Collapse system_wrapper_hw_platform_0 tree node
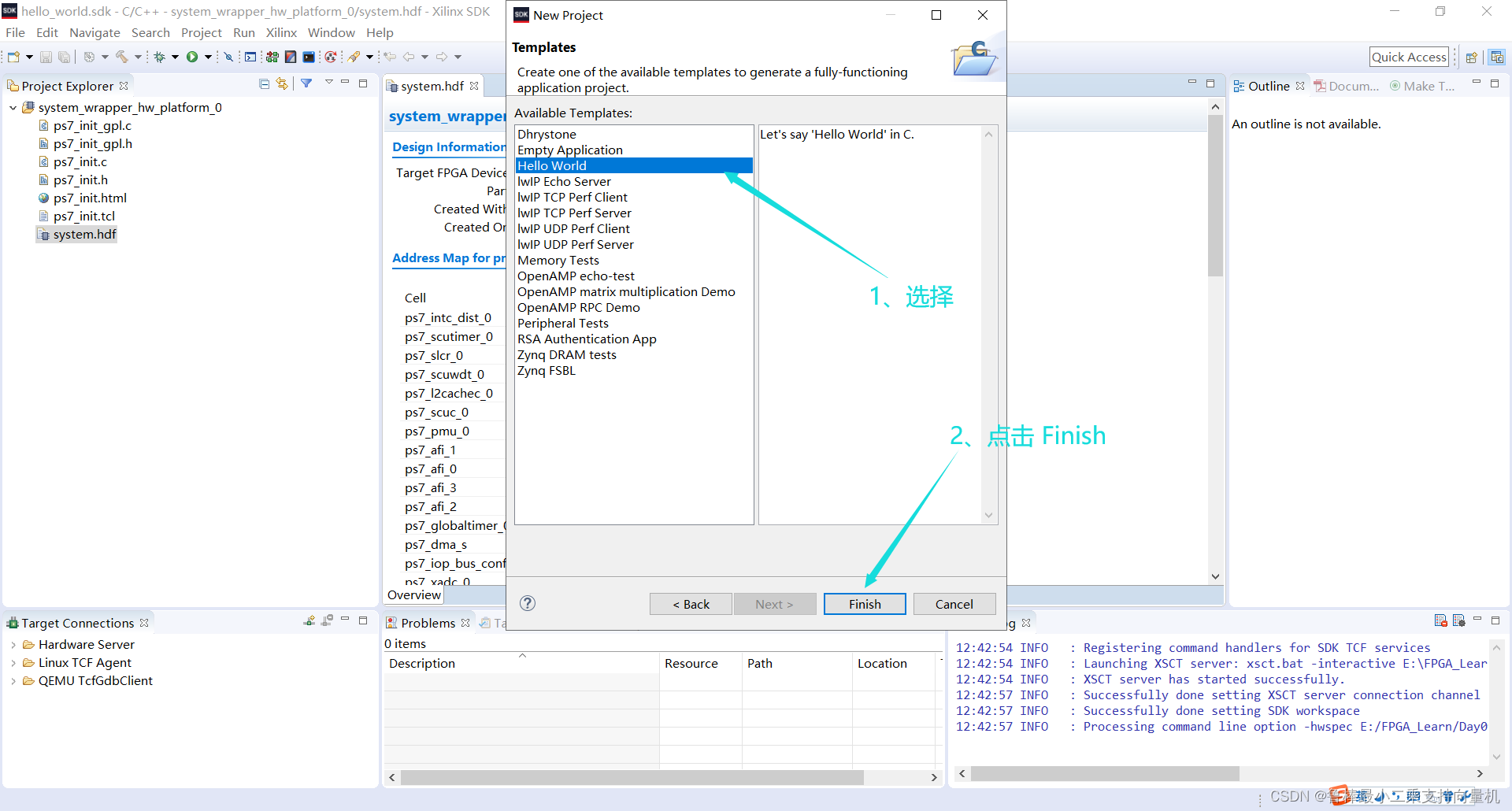 coord(13,108)
